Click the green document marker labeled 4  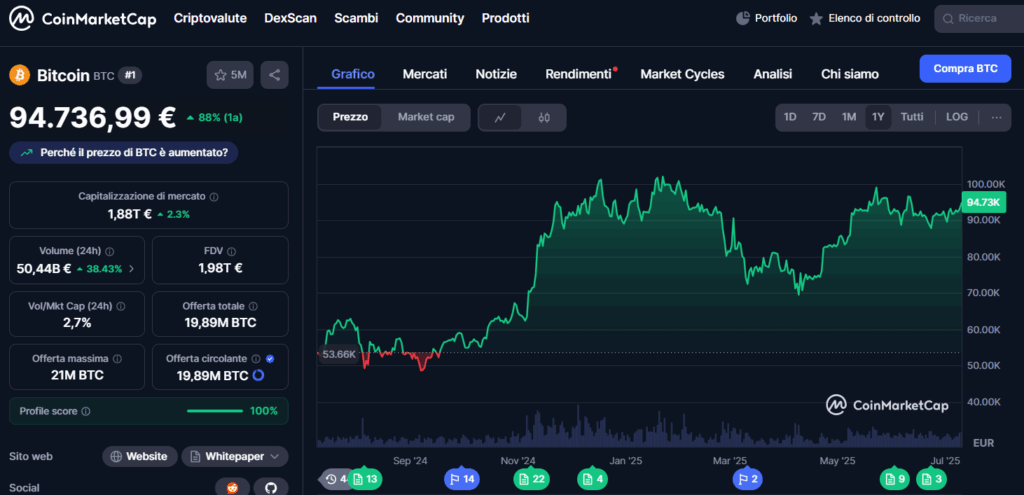(x=592, y=479)
